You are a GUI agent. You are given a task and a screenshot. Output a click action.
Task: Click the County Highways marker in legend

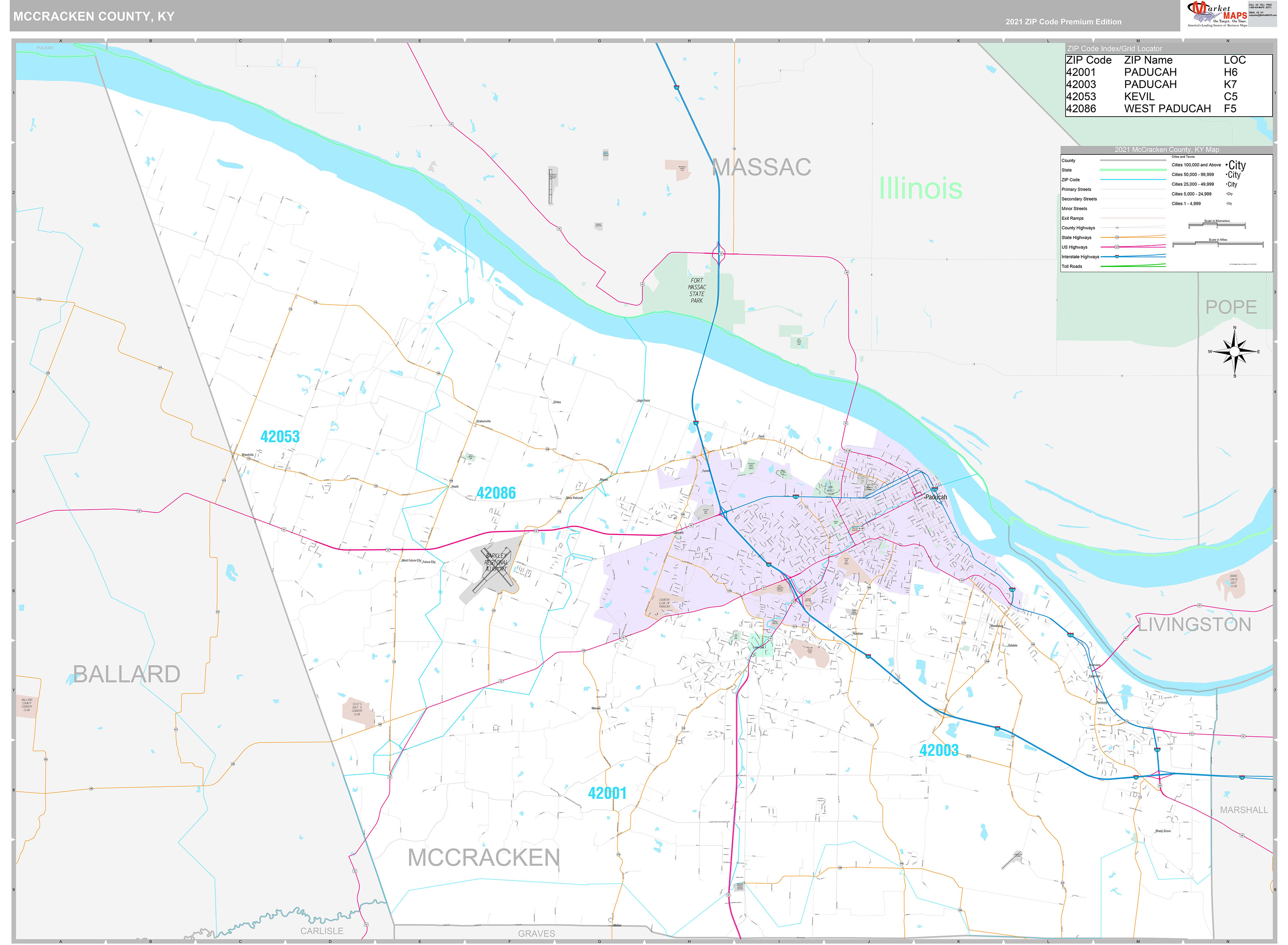click(1117, 228)
